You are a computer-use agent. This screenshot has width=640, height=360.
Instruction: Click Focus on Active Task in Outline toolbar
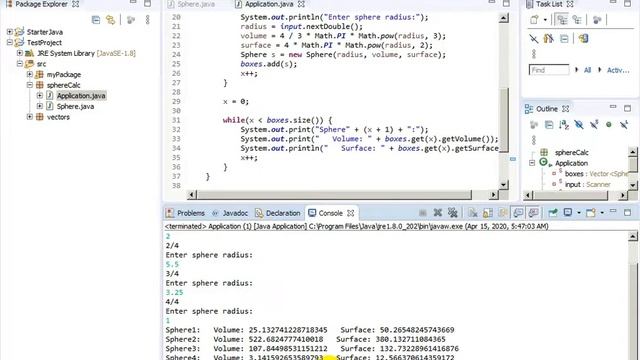[x=533, y=125]
